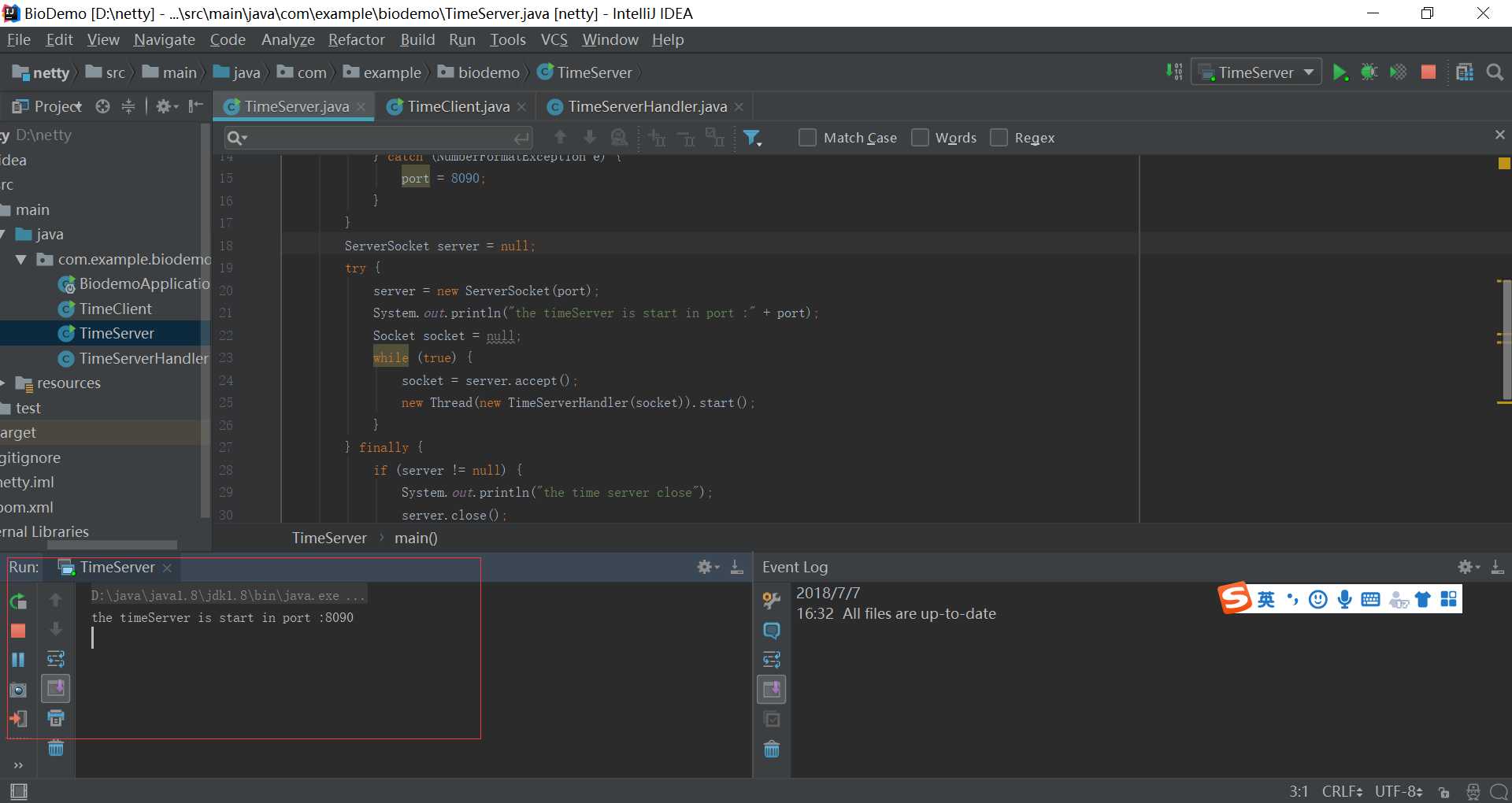Clear all Event Log entries
1512x803 pixels.
[772, 749]
